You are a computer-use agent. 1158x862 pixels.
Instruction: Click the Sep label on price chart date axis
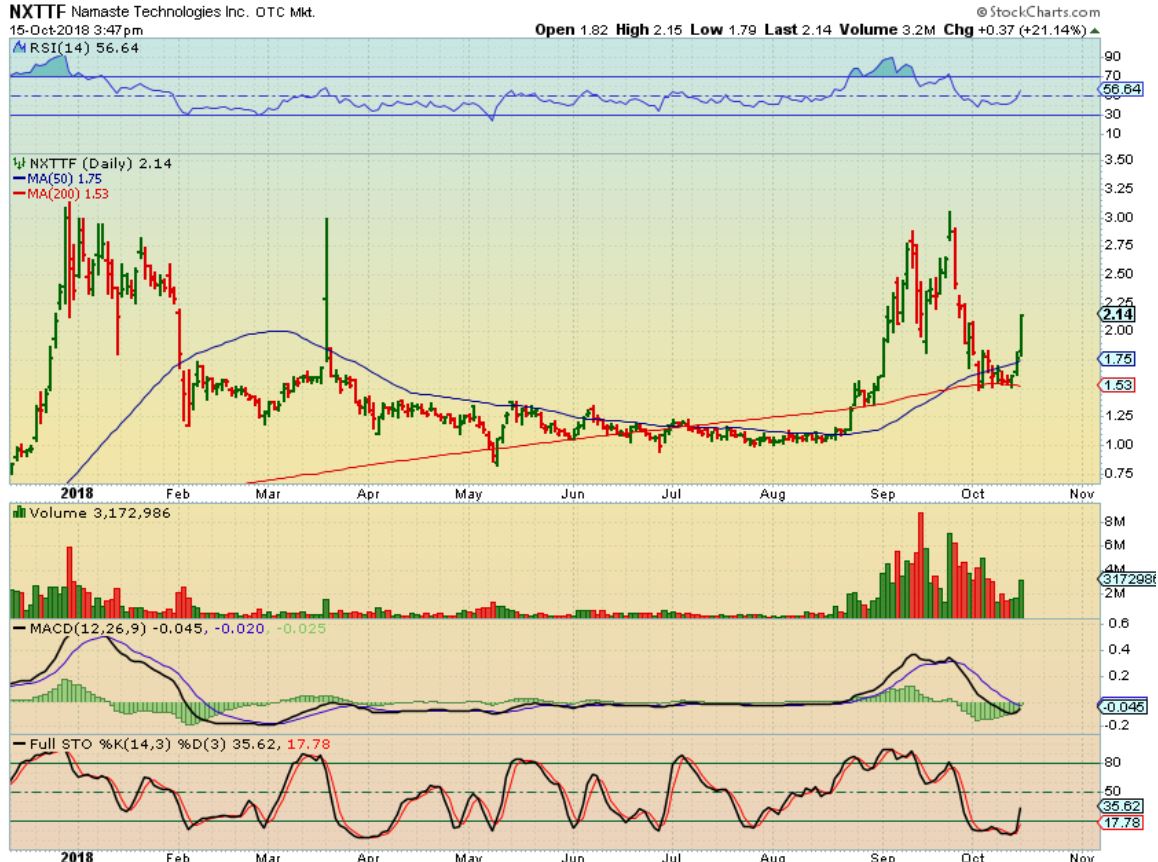[883, 493]
